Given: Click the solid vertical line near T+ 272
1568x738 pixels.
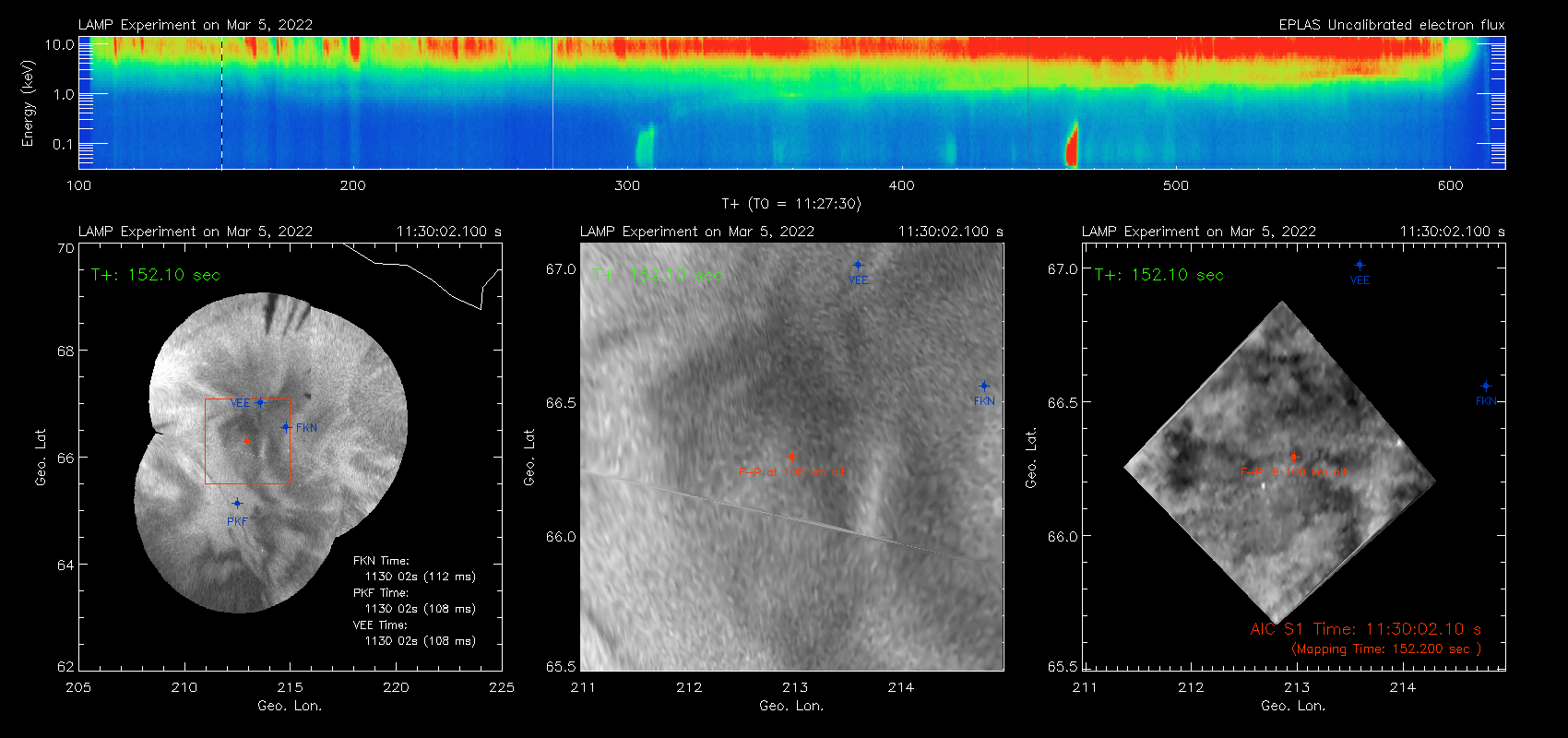Looking at the screenshot, I should [x=552, y=102].
